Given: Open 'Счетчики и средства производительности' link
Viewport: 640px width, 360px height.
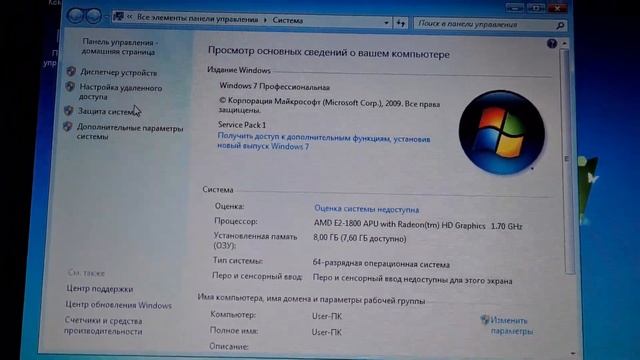Looking at the screenshot, I should (x=104, y=326).
